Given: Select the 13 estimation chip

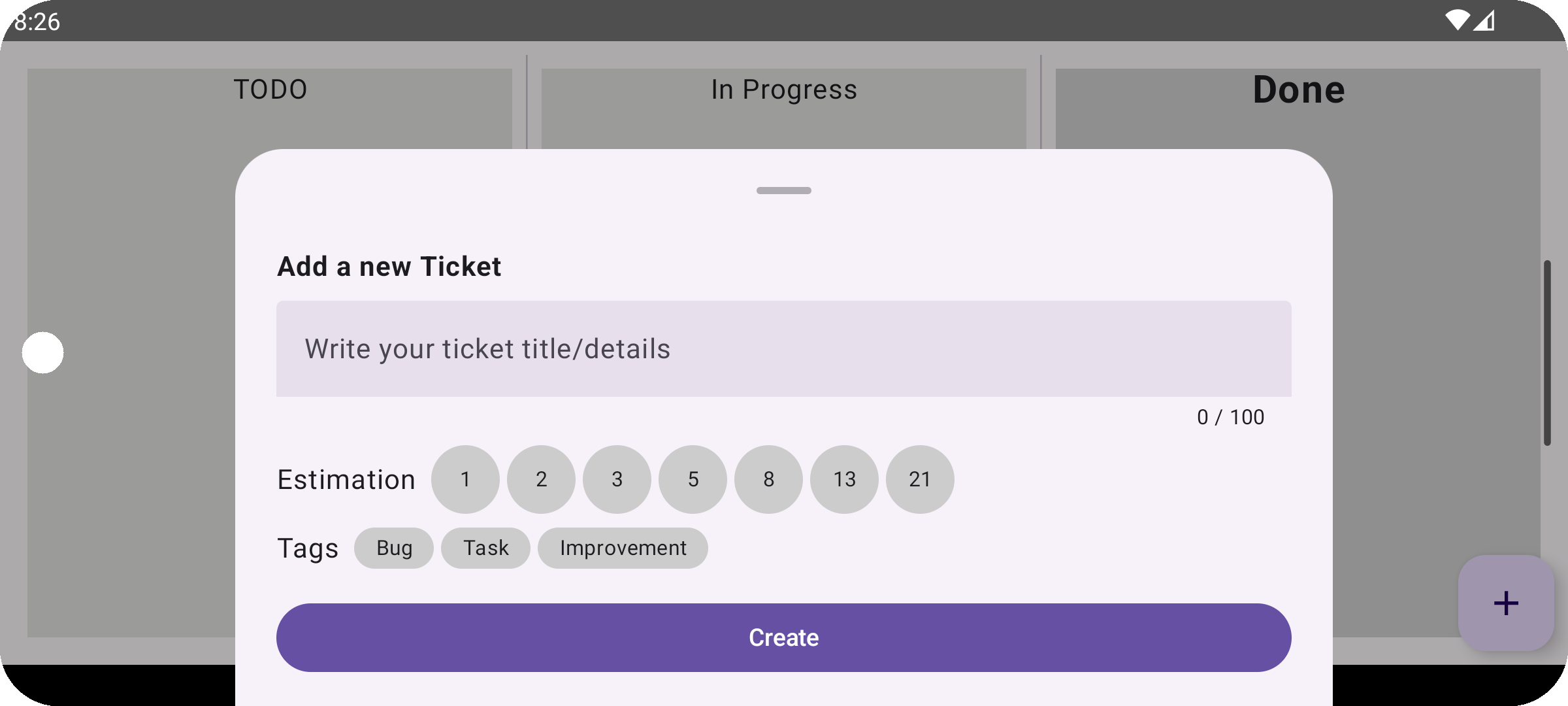Looking at the screenshot, I should point(844,479).
